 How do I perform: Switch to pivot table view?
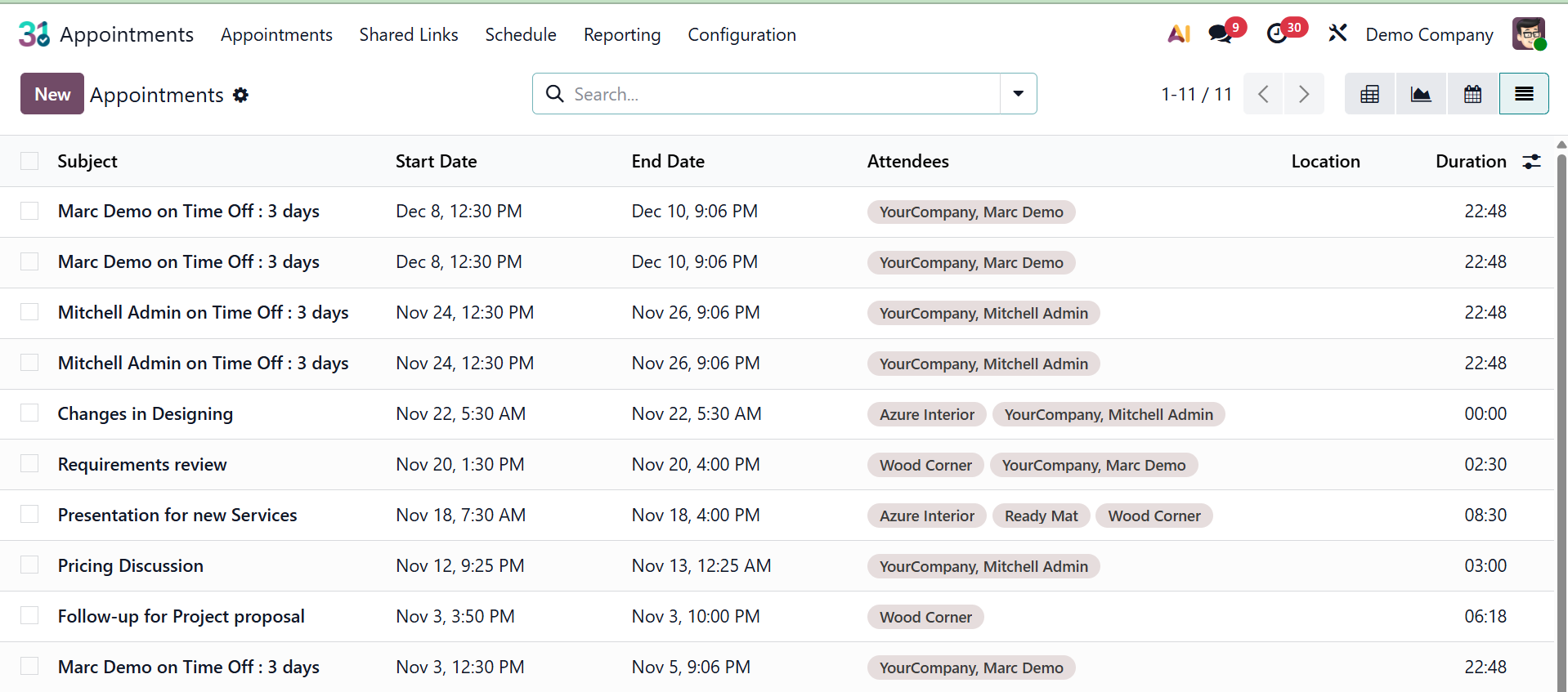tap(1369, 94)
